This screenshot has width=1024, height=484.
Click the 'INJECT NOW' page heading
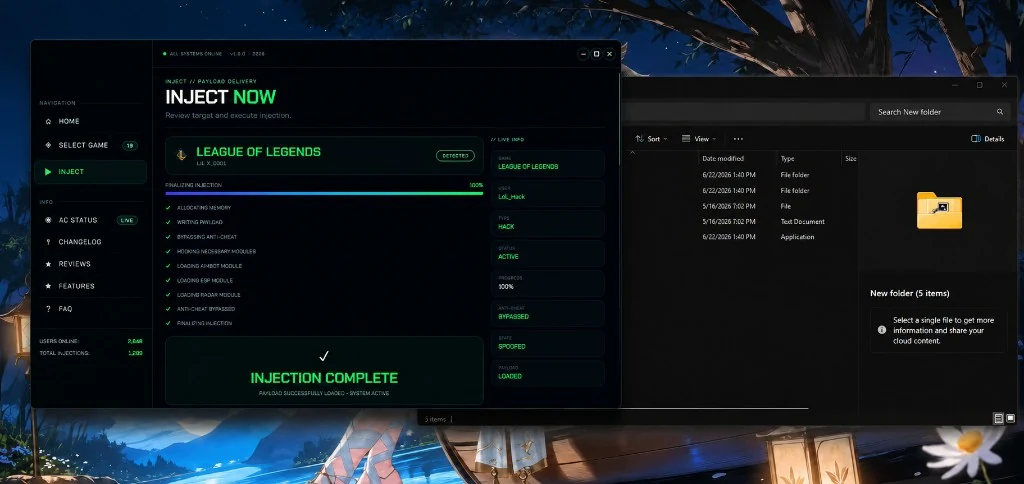pos(221,97)
